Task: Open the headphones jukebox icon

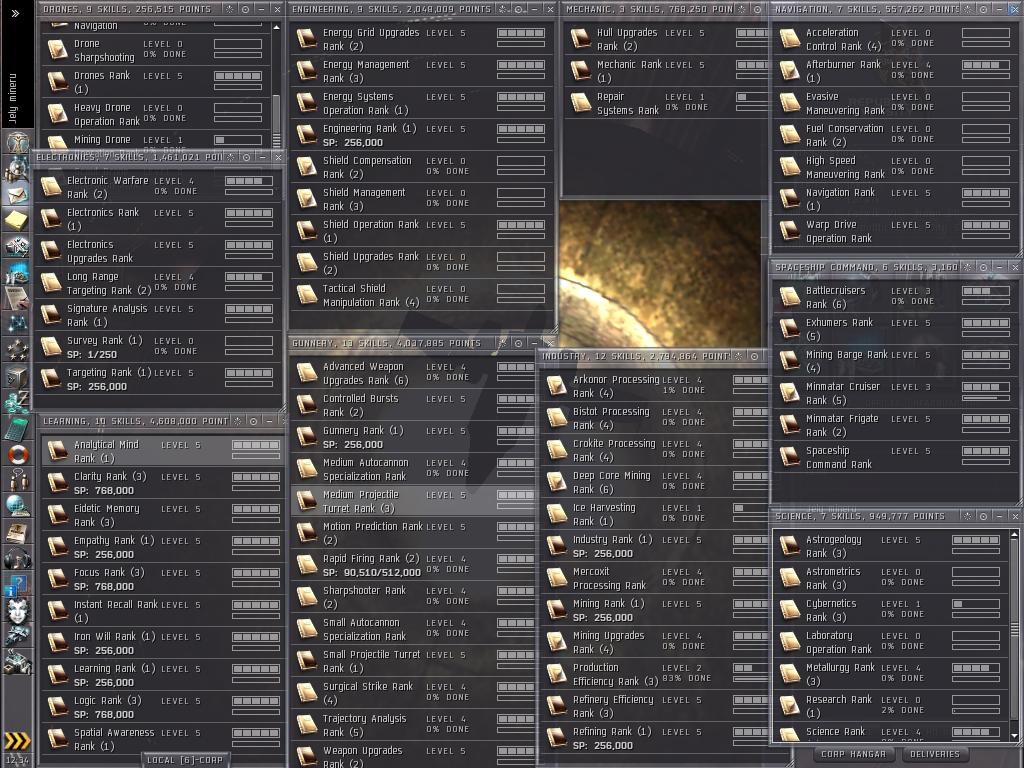Action: click(17, 558)
